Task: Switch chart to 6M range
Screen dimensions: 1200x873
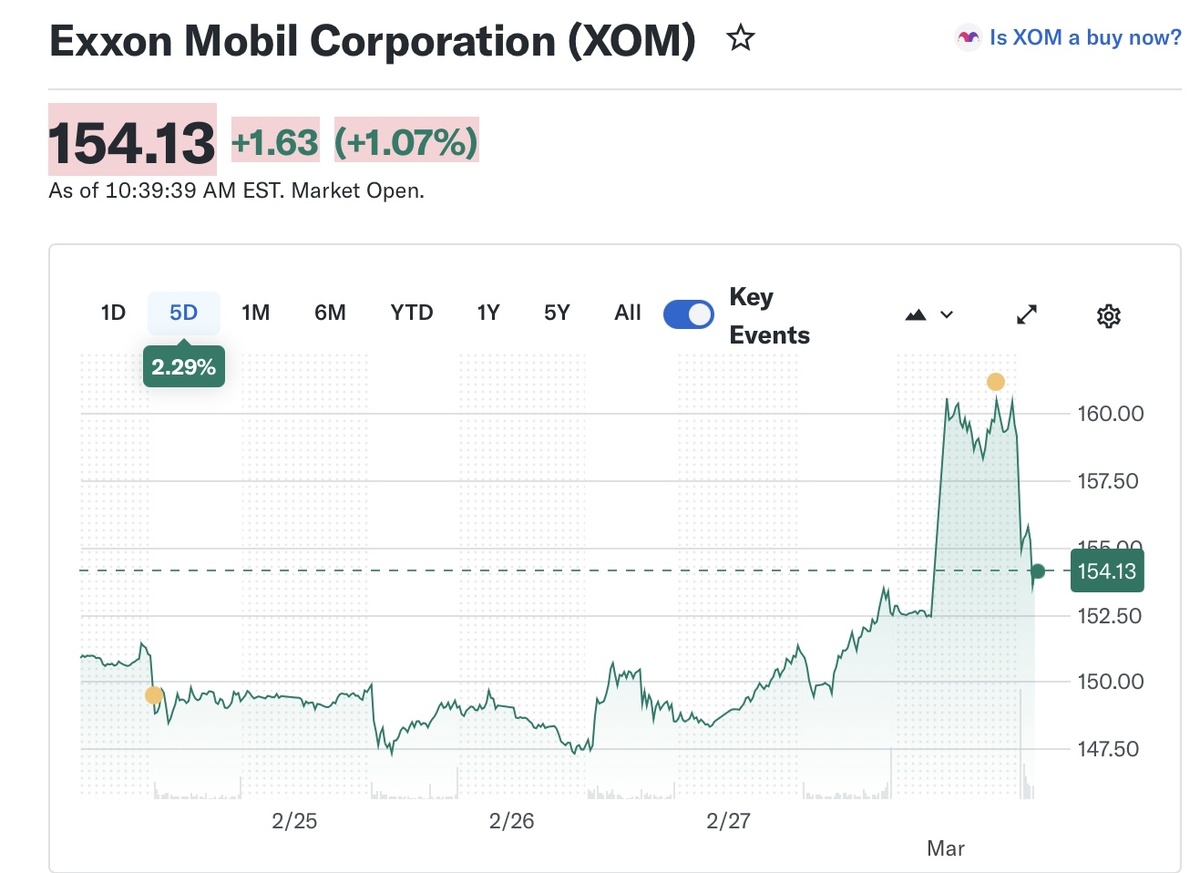Action: 329,313
